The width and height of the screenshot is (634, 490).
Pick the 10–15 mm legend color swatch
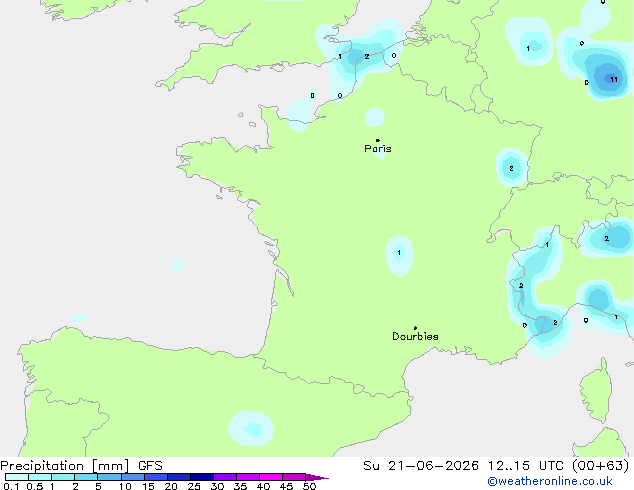click(132, 477)
